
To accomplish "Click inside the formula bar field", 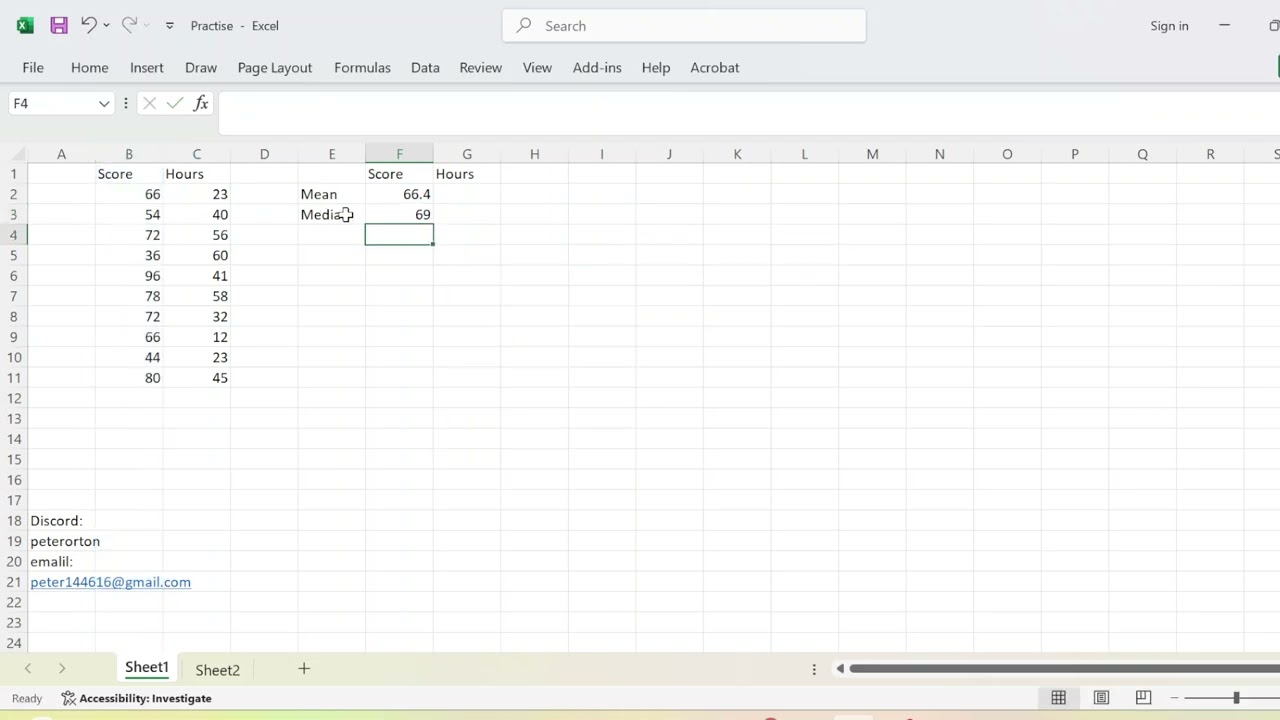I will click(748, 112).
